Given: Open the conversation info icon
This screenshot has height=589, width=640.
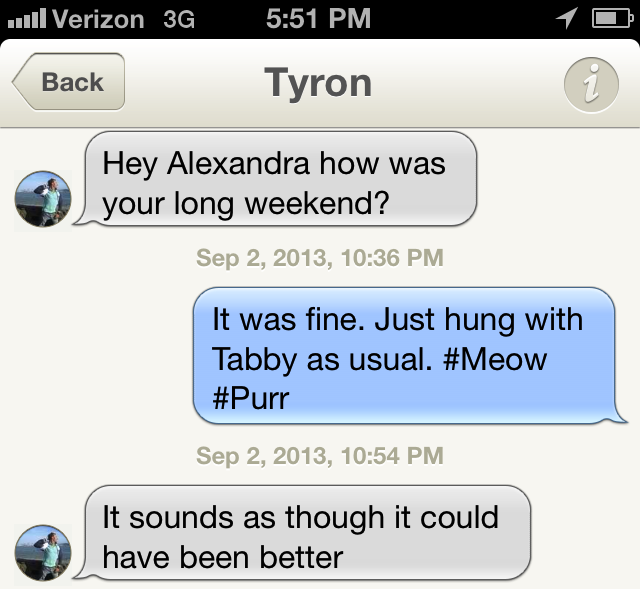Looking at the screenshot, I should coord(590,84).
